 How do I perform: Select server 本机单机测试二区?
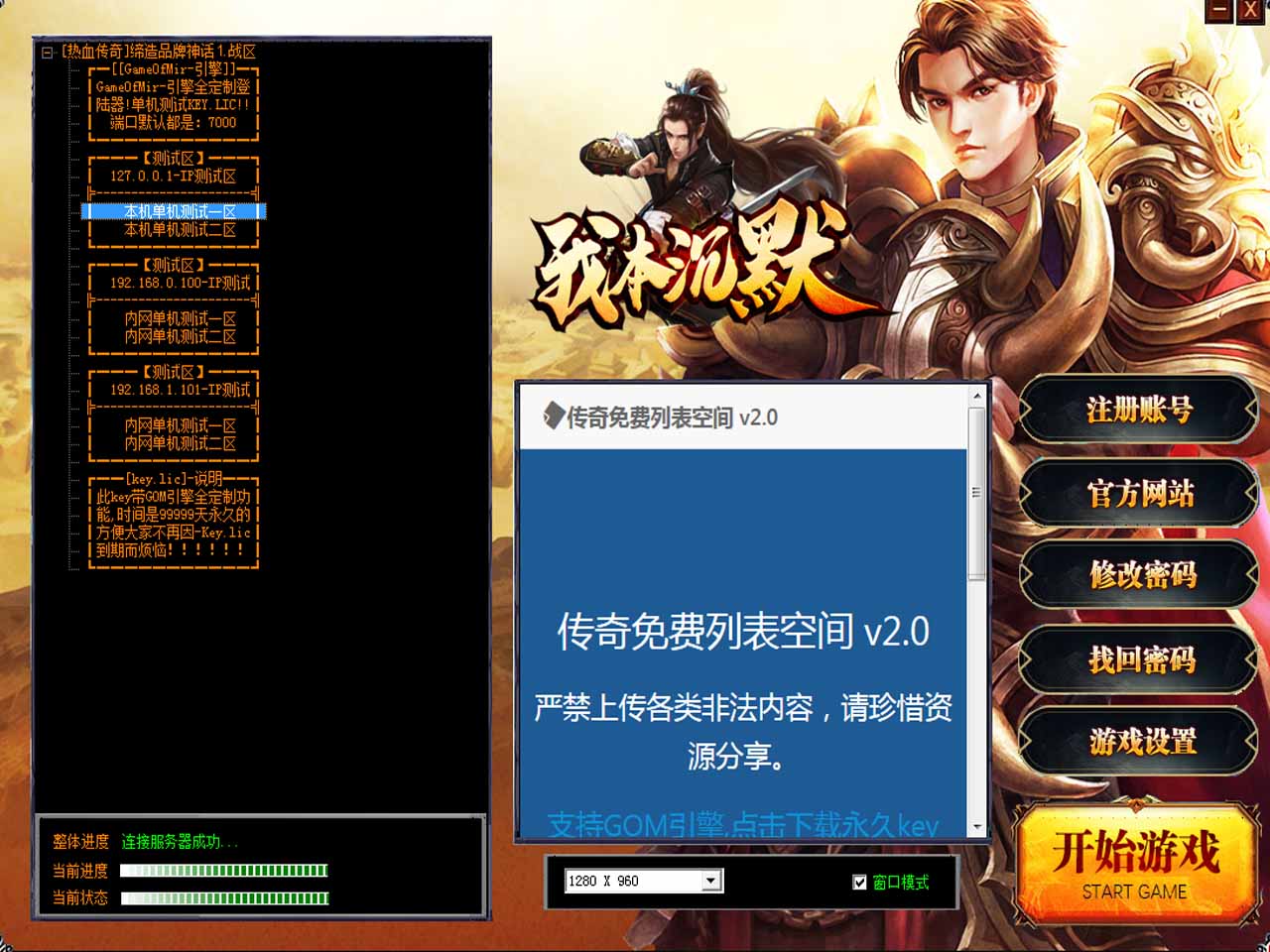coord(180,229)
